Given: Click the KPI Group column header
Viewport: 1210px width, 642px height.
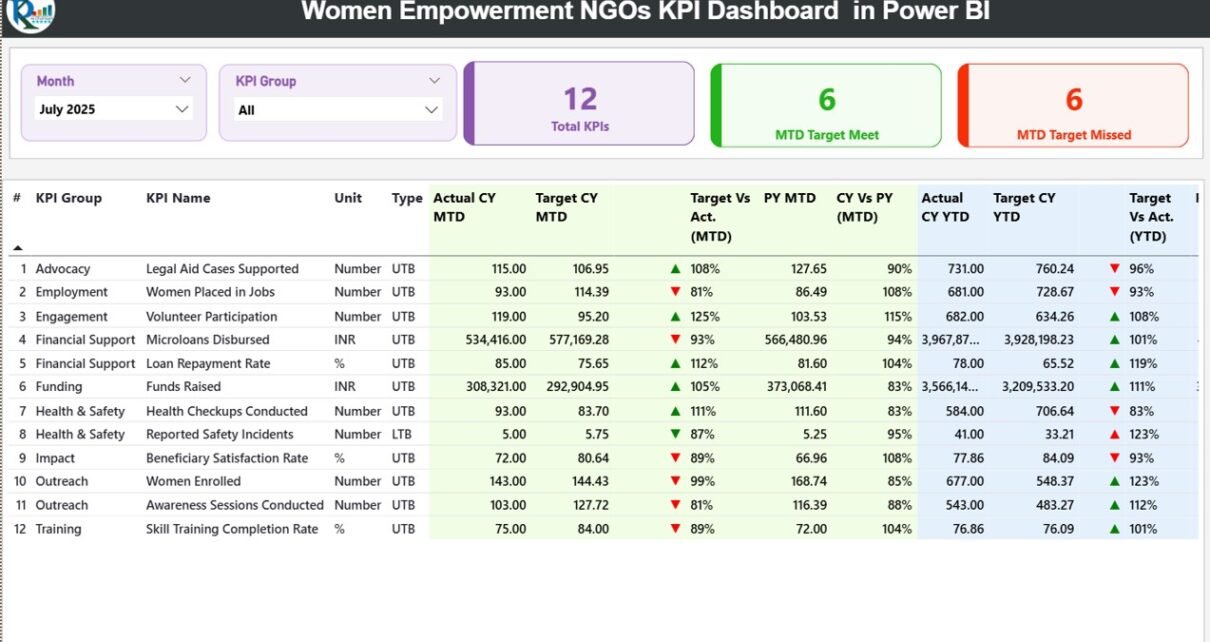Looking at the screenshot, I should coord(68,198).
